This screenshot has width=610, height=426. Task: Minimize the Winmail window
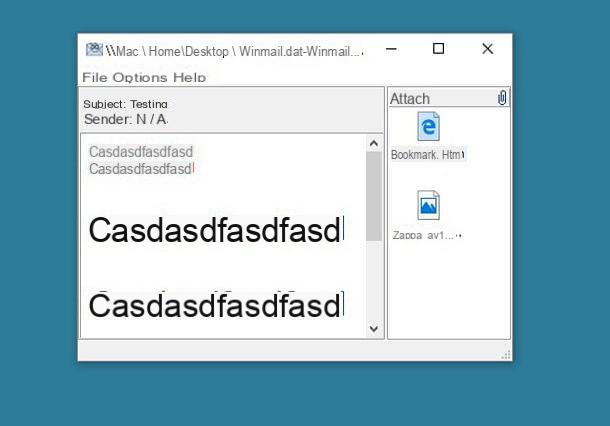tap(391, 49)
